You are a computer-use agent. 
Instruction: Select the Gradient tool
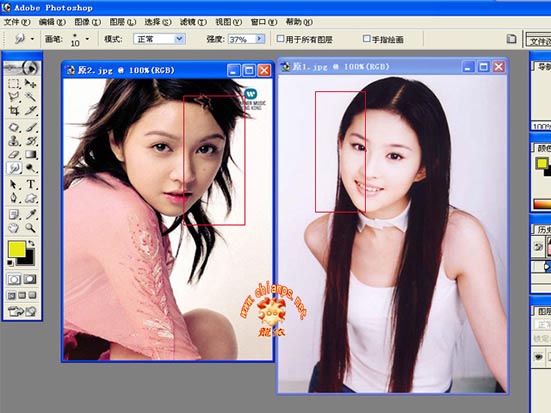[31, 155]
